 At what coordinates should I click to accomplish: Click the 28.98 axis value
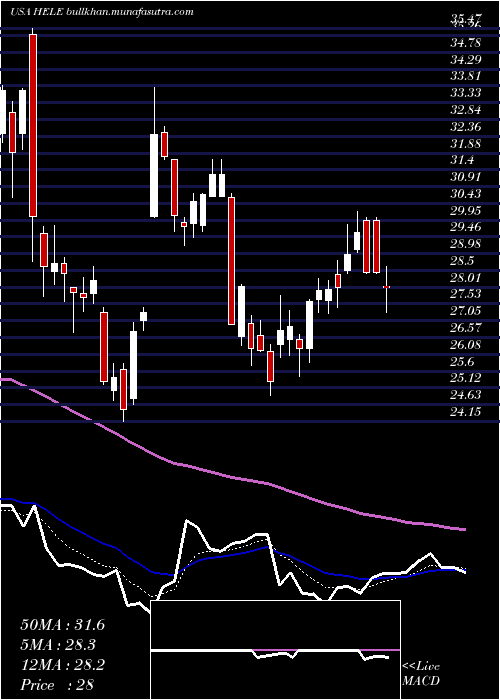pos(466,244)
